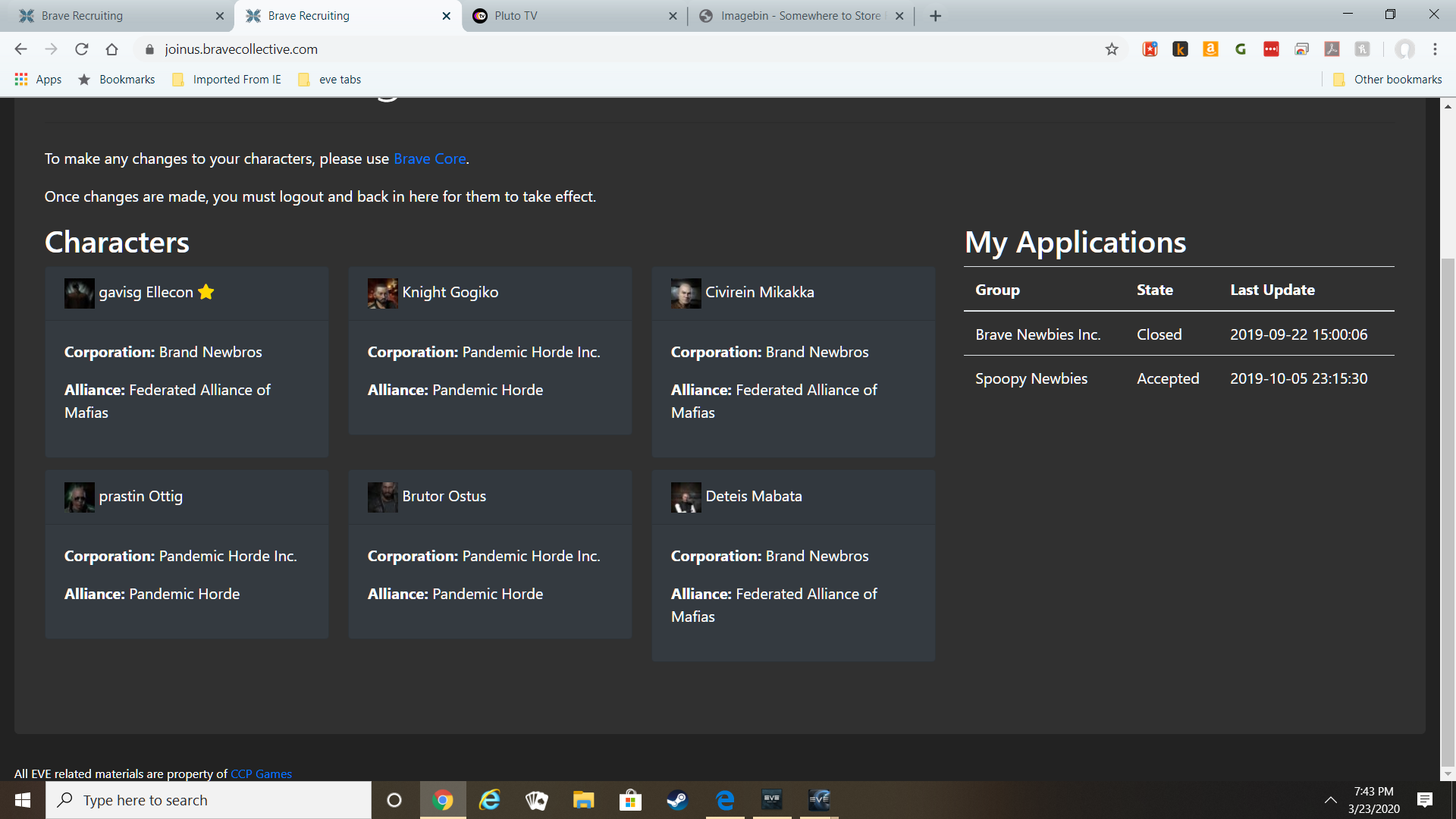Click page scrollbar down arrow
This screenshot has height=819, width=1456.
click(1448, 773)
